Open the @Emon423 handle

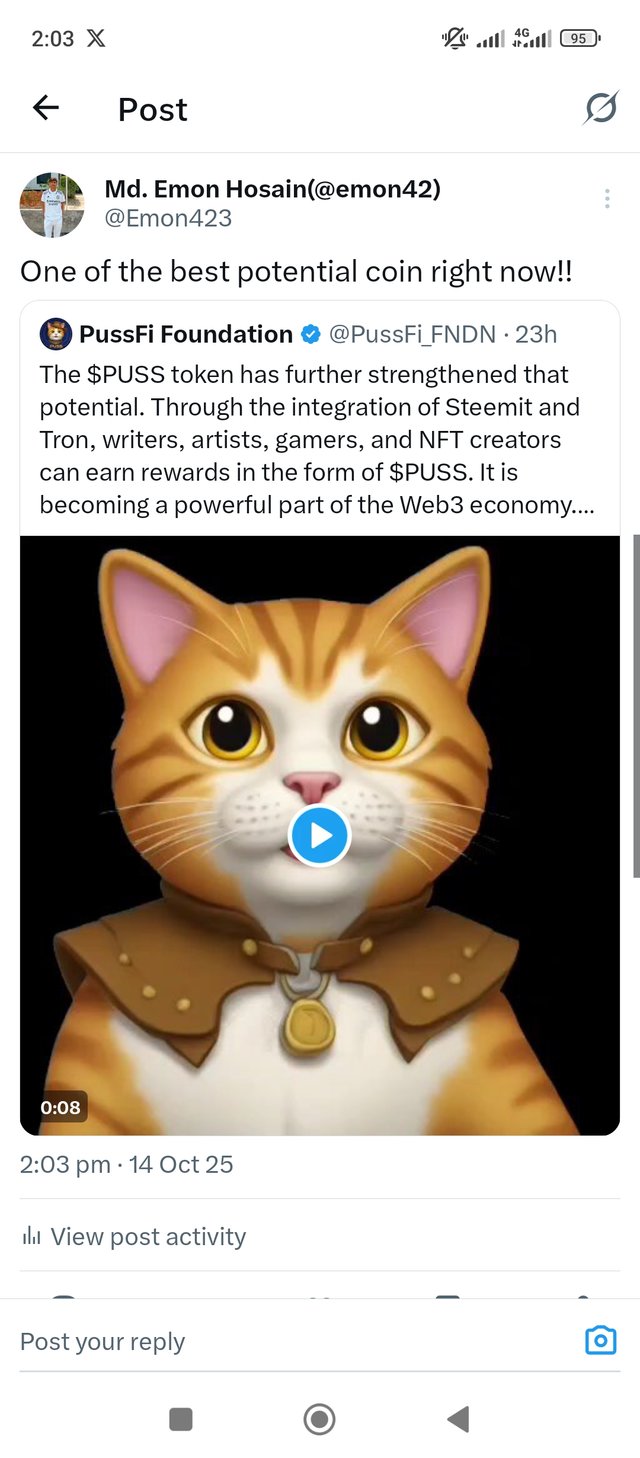tap(168, 217)
